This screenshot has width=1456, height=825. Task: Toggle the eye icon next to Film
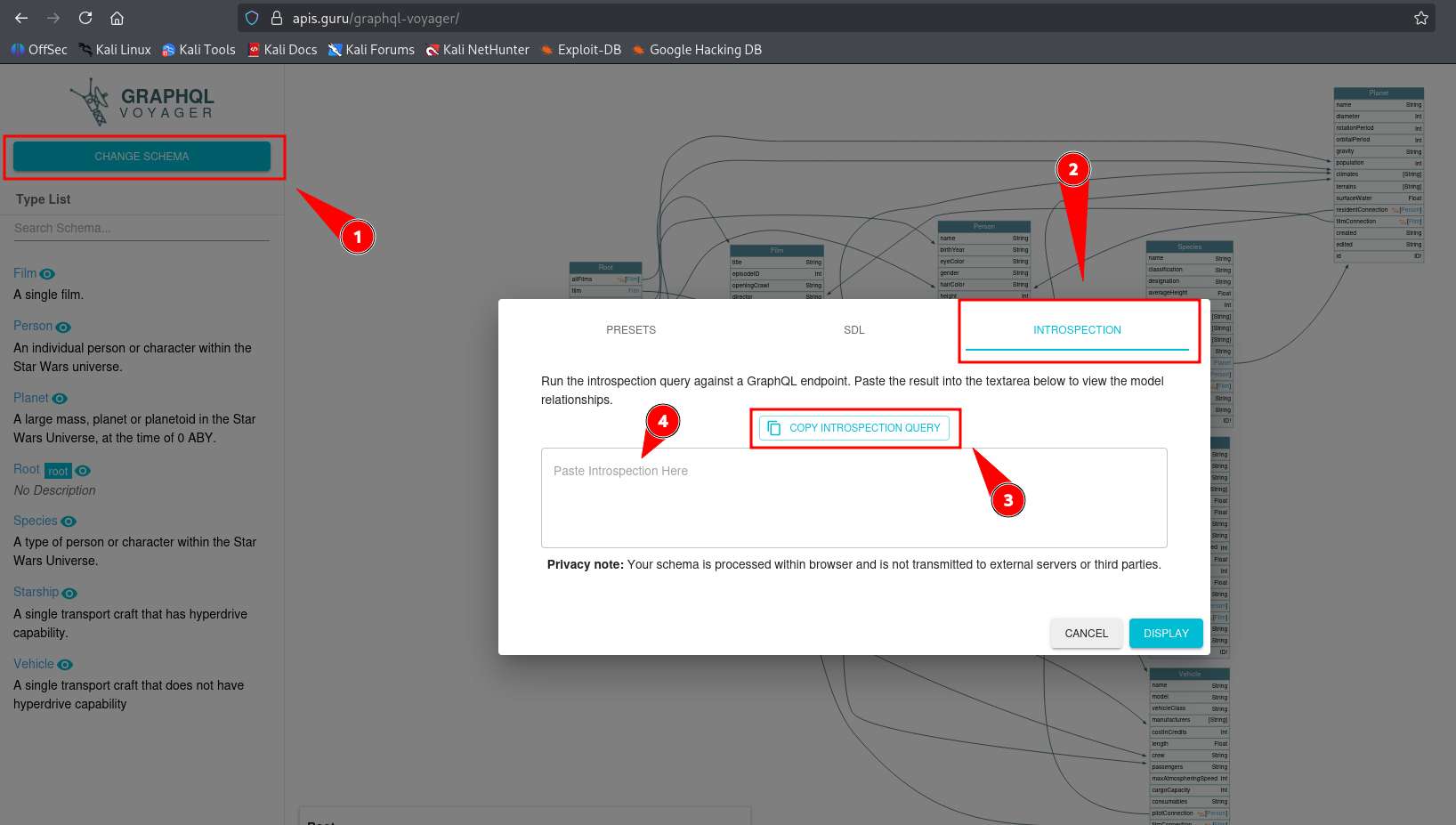[x=48, y=274]
